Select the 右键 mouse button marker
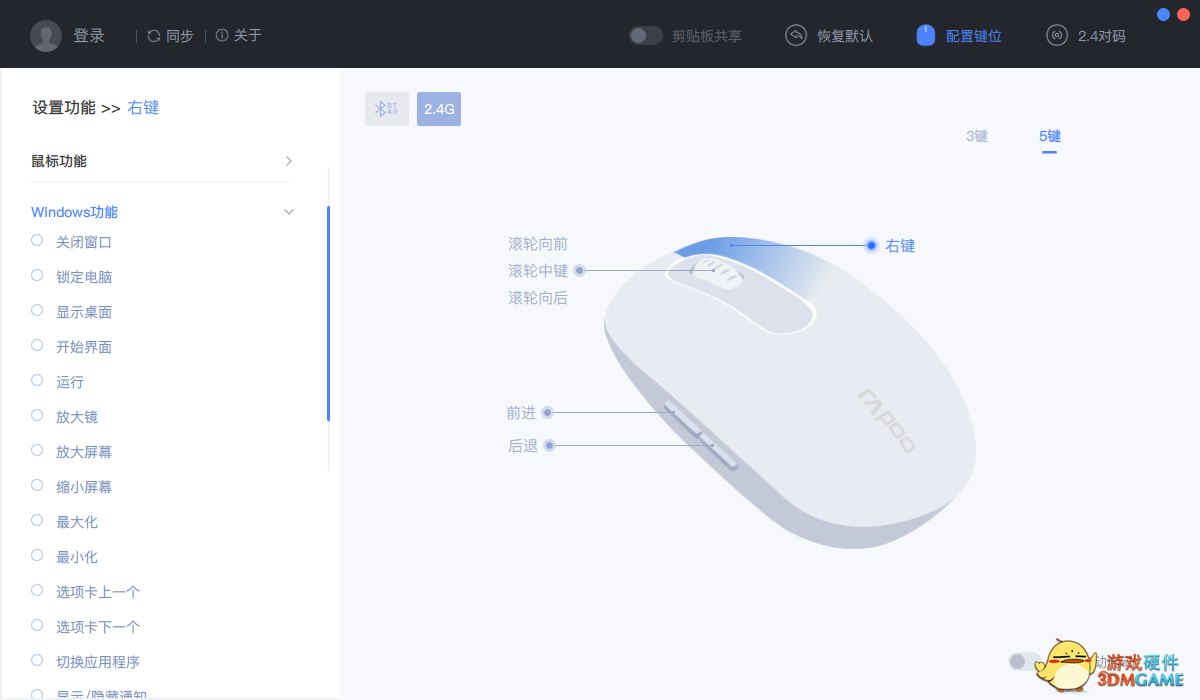The width and height of the screenshot is (1200, 700). [871, 245]
